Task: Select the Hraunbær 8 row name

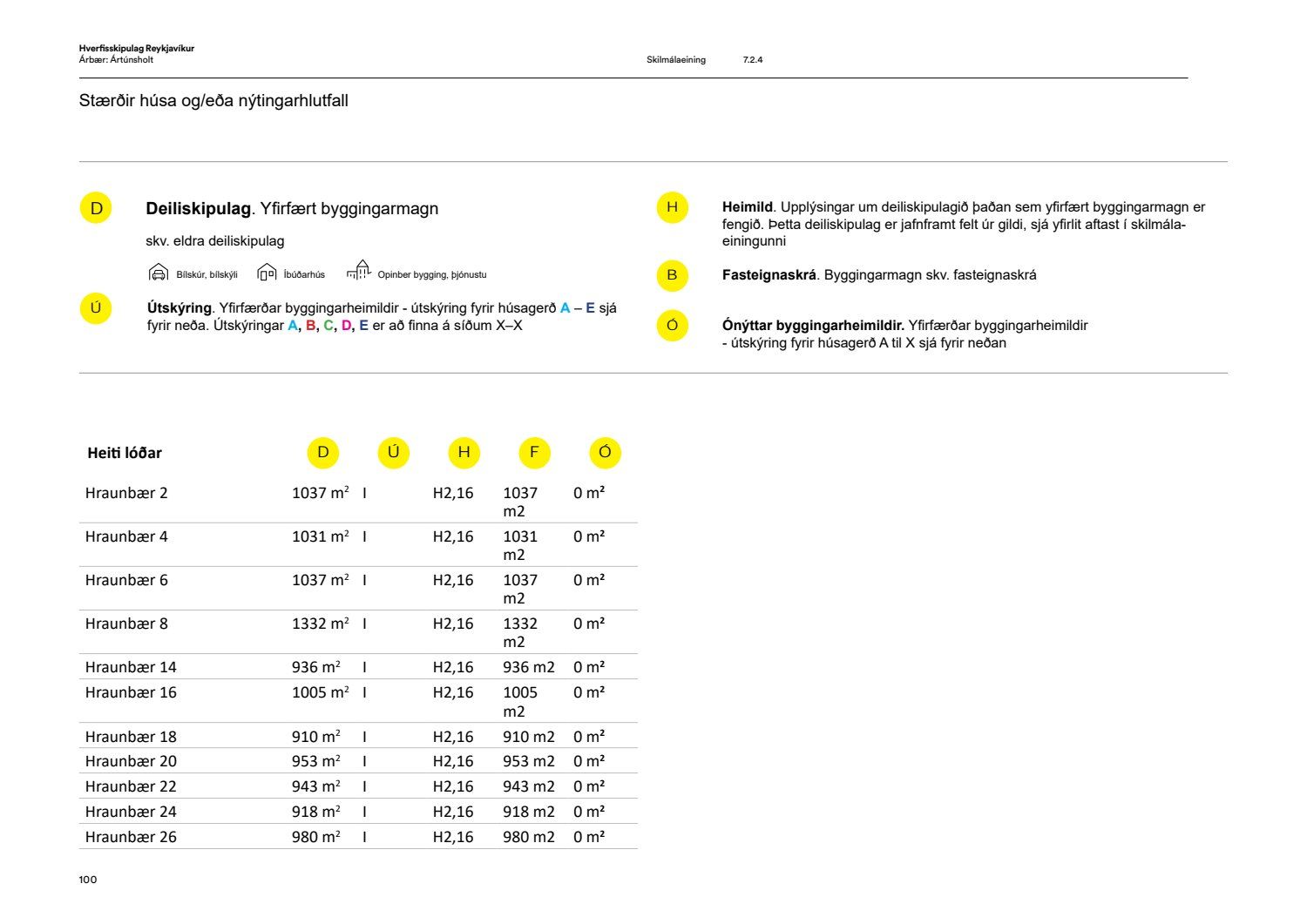Action: coord(126,624)
